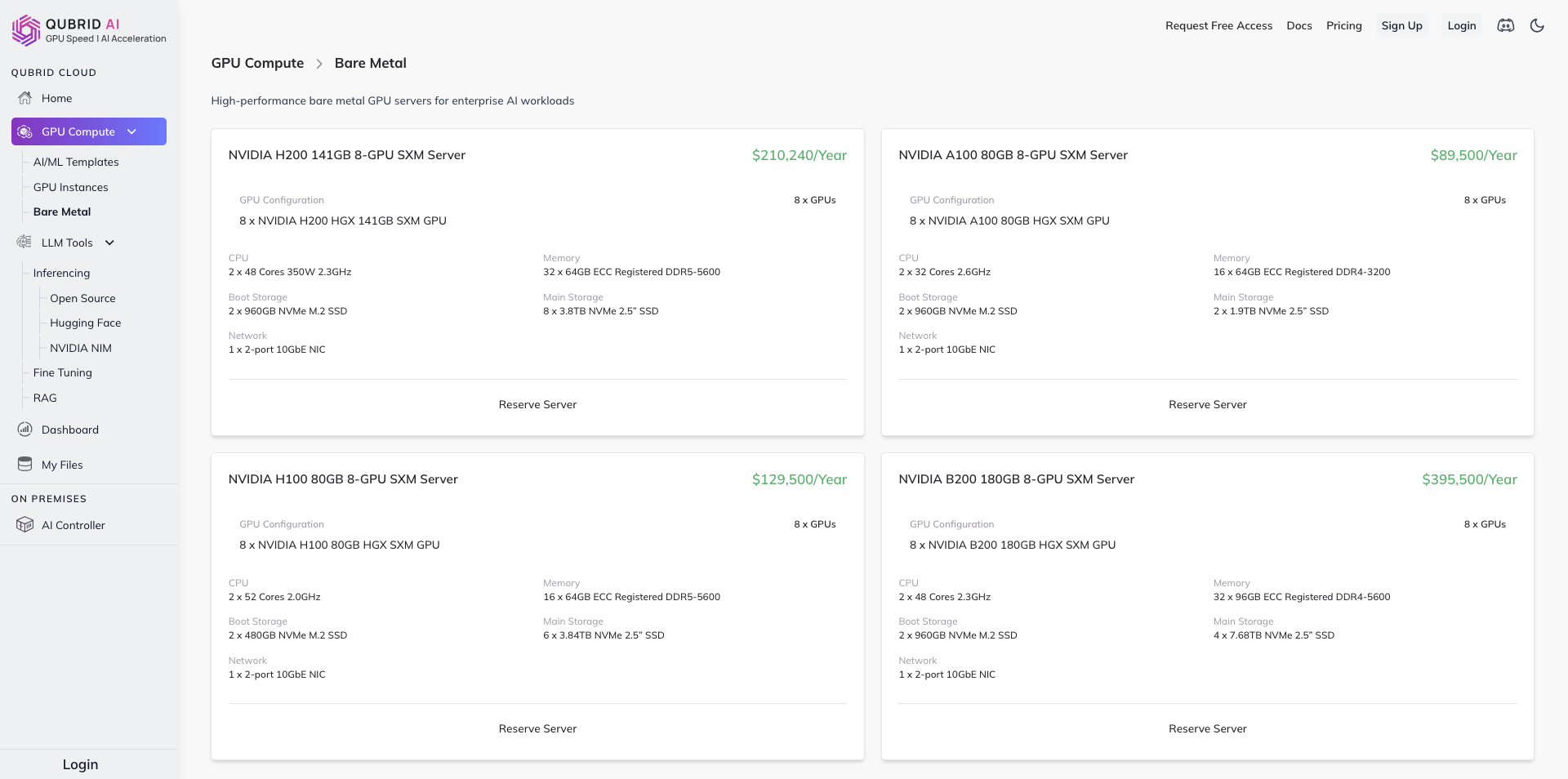Screen dimensions: 1568x779
Task: Click the My Files database icon
Action: [25, 465]
